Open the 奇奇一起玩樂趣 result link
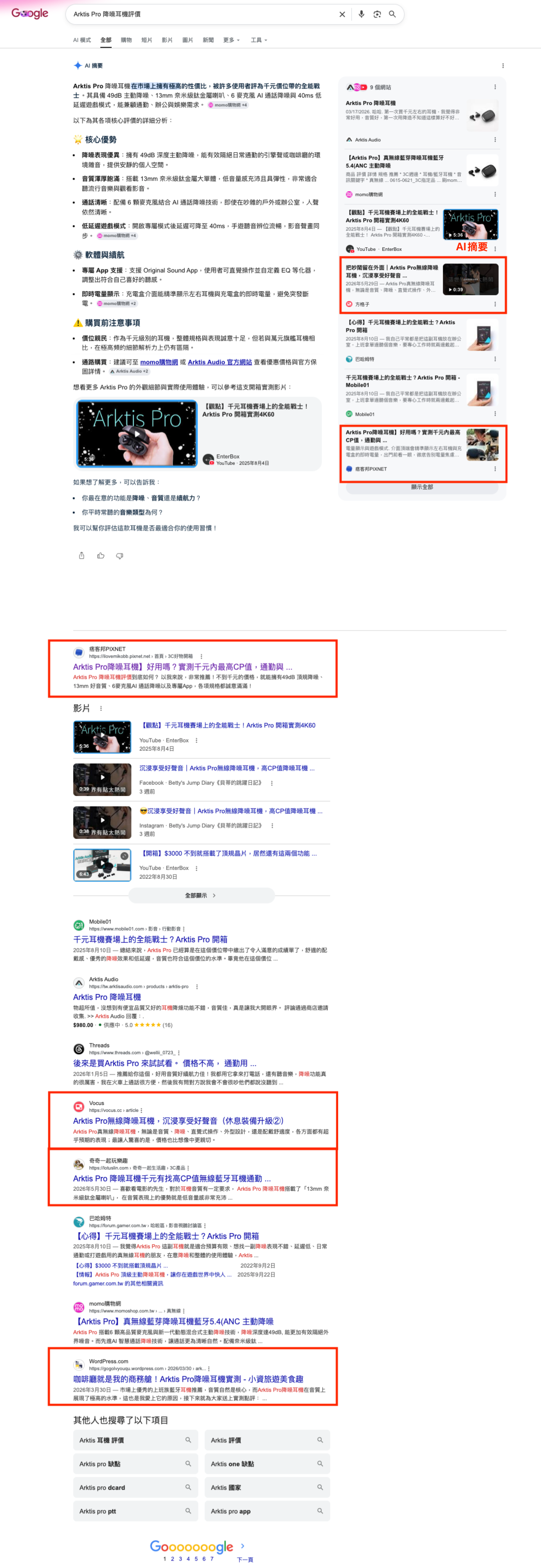Screen dimensions: 541x1568 tap(172, 1178)
